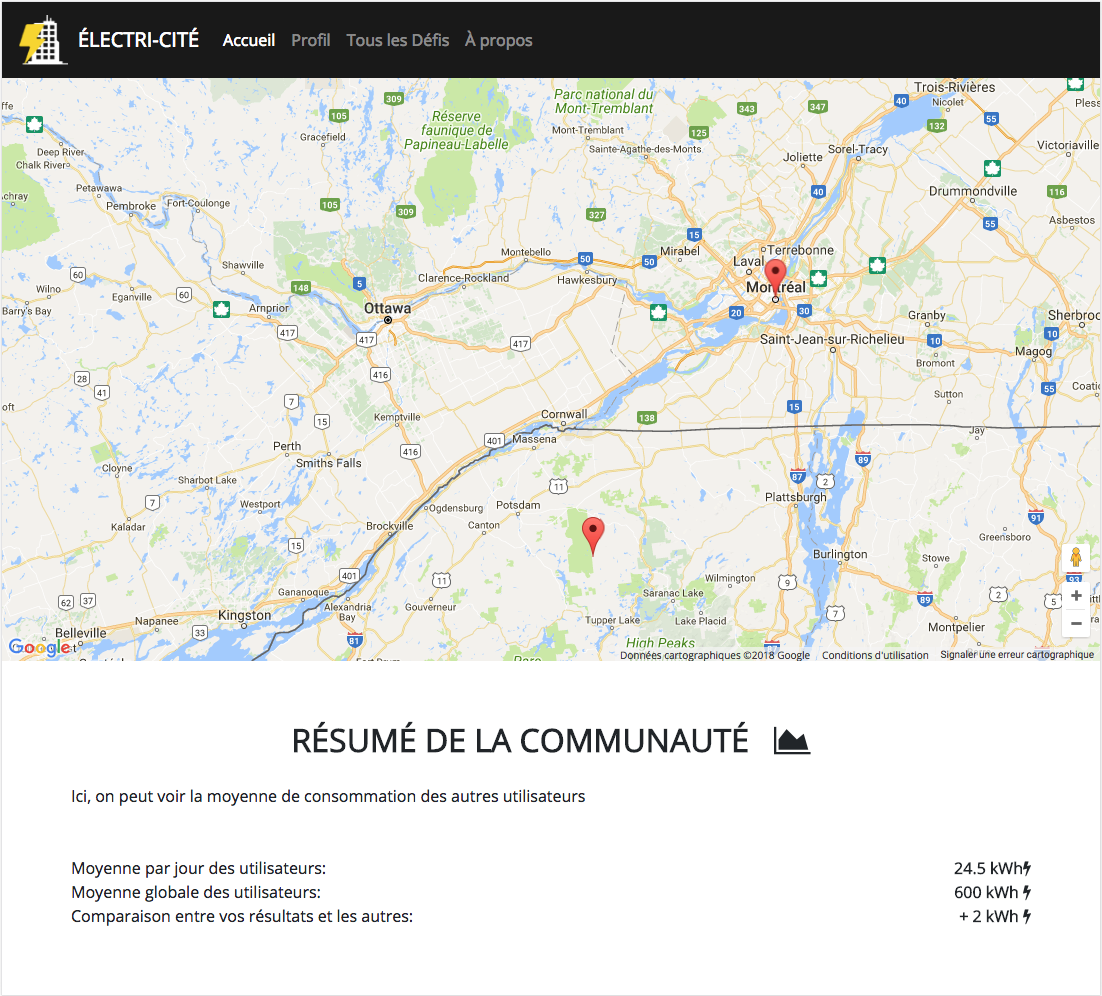Click Parc national du Mont-Tremblant label

[604, 101]
